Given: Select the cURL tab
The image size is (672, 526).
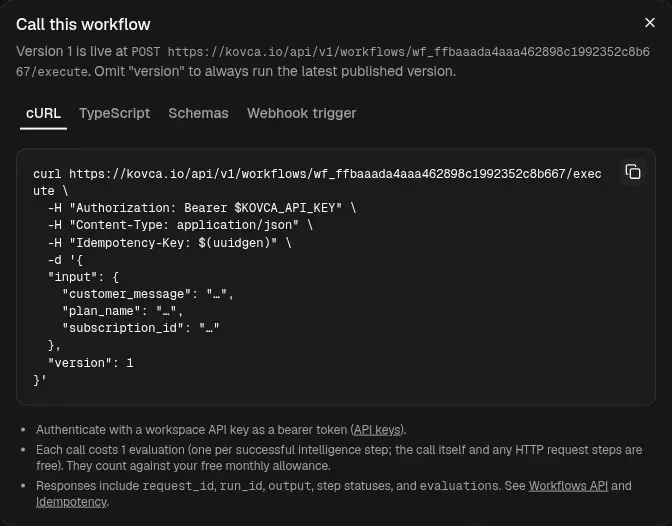Looking at the screenshot, I should pos(43,114).
